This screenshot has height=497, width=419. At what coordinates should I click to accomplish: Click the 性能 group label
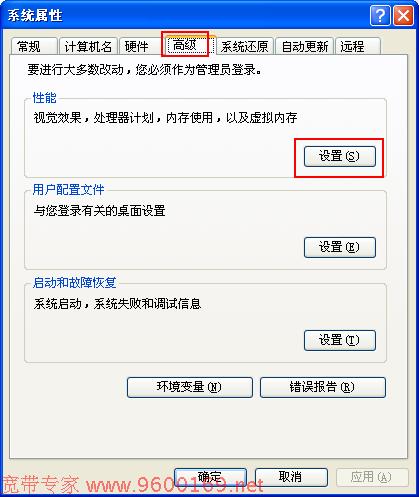pyautogui.click(x=44, y=98)
